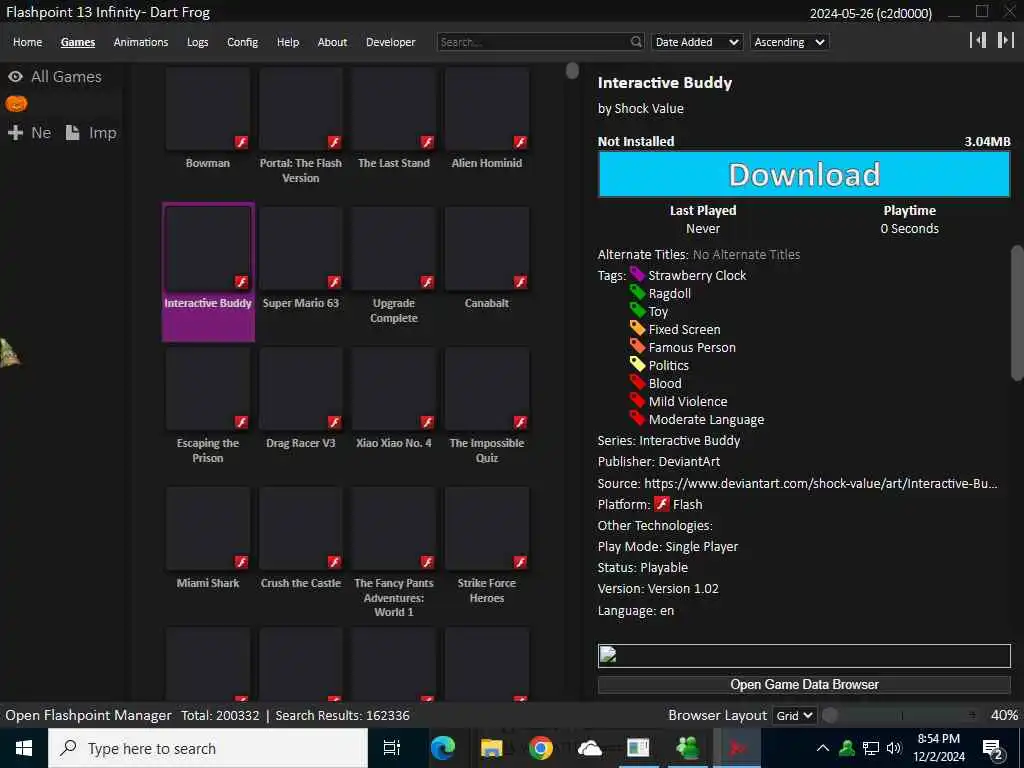Open the DeviantArt source URL
The height and width of the screenshot is (768, 1024).
click(x=820, y=483)
